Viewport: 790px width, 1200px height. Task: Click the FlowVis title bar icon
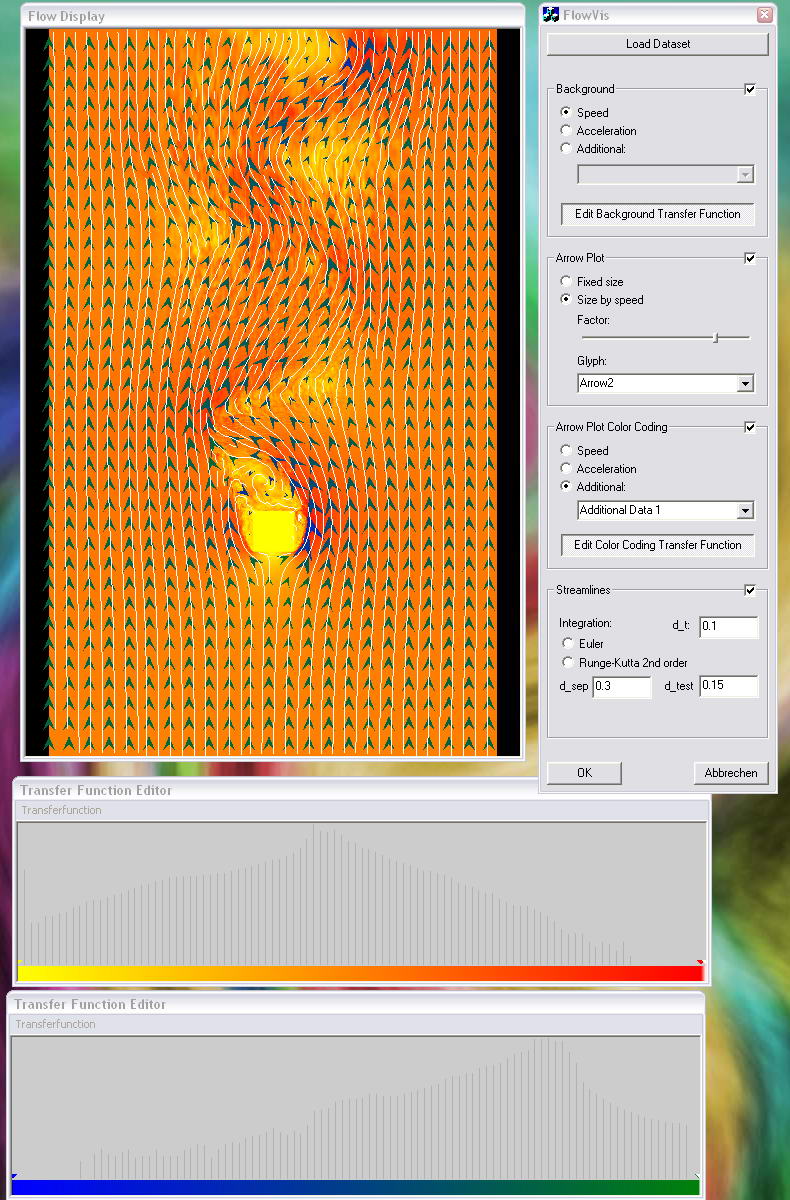[550, 15]
